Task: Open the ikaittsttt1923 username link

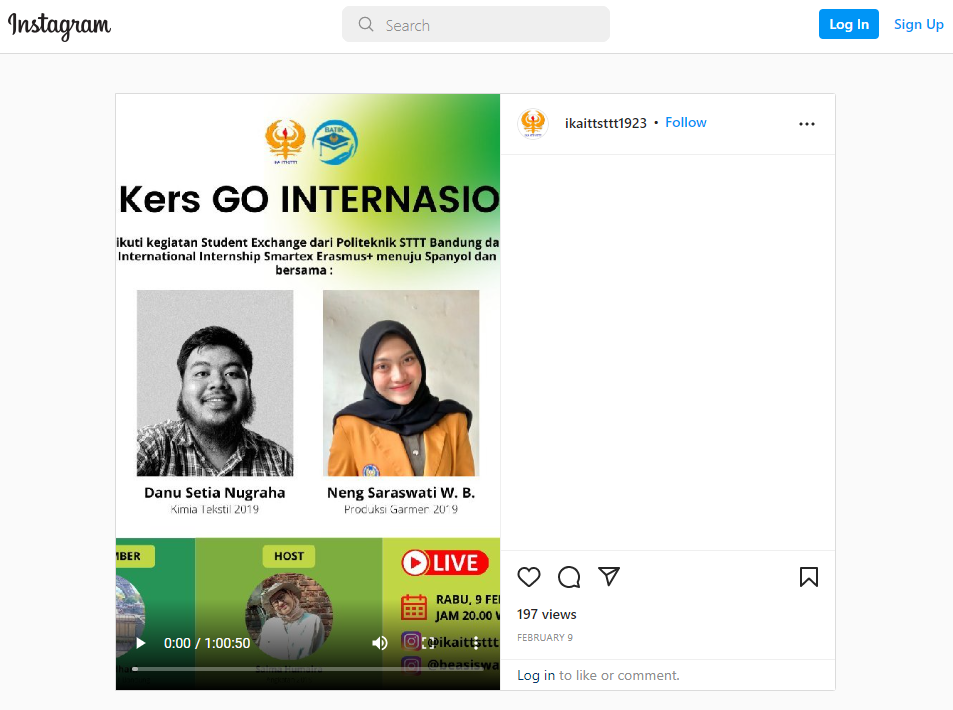Action: [605, 123]
